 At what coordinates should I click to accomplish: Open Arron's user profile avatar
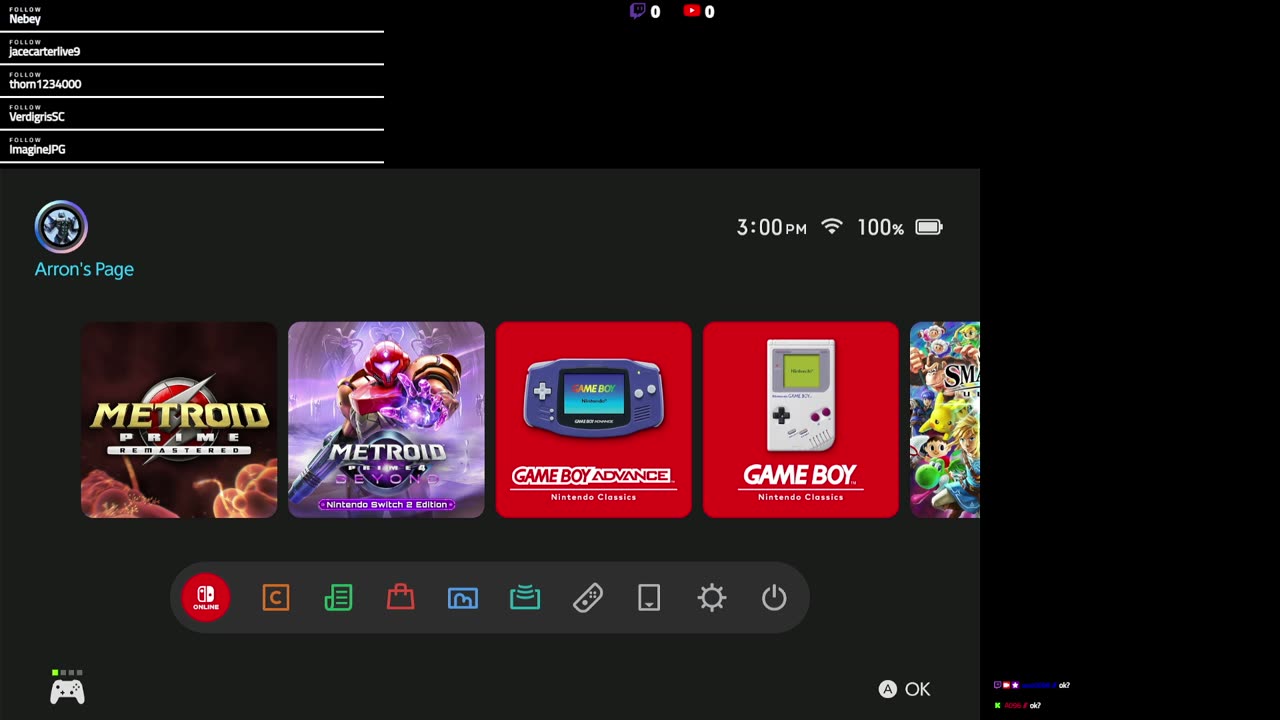coord(61,227)
